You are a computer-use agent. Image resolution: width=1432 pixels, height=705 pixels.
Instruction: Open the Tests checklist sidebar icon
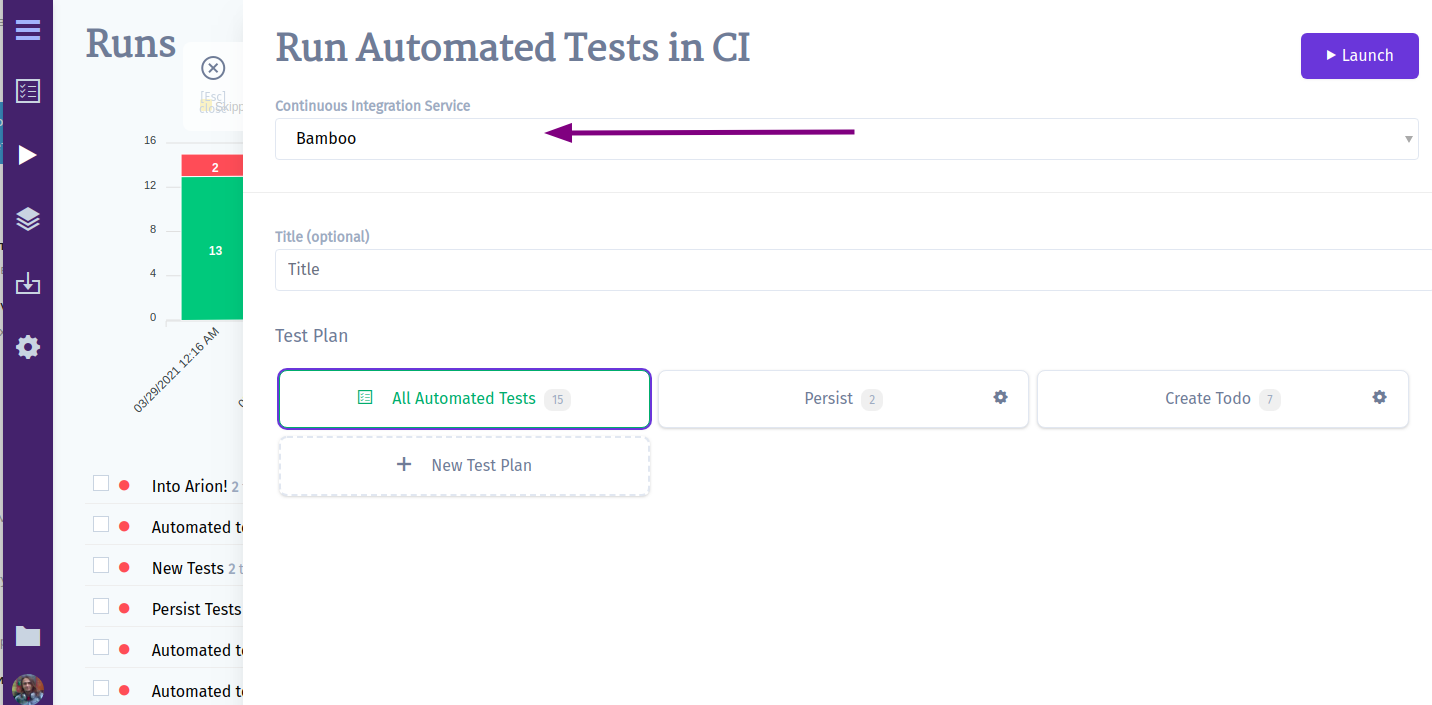click(28, 92)
